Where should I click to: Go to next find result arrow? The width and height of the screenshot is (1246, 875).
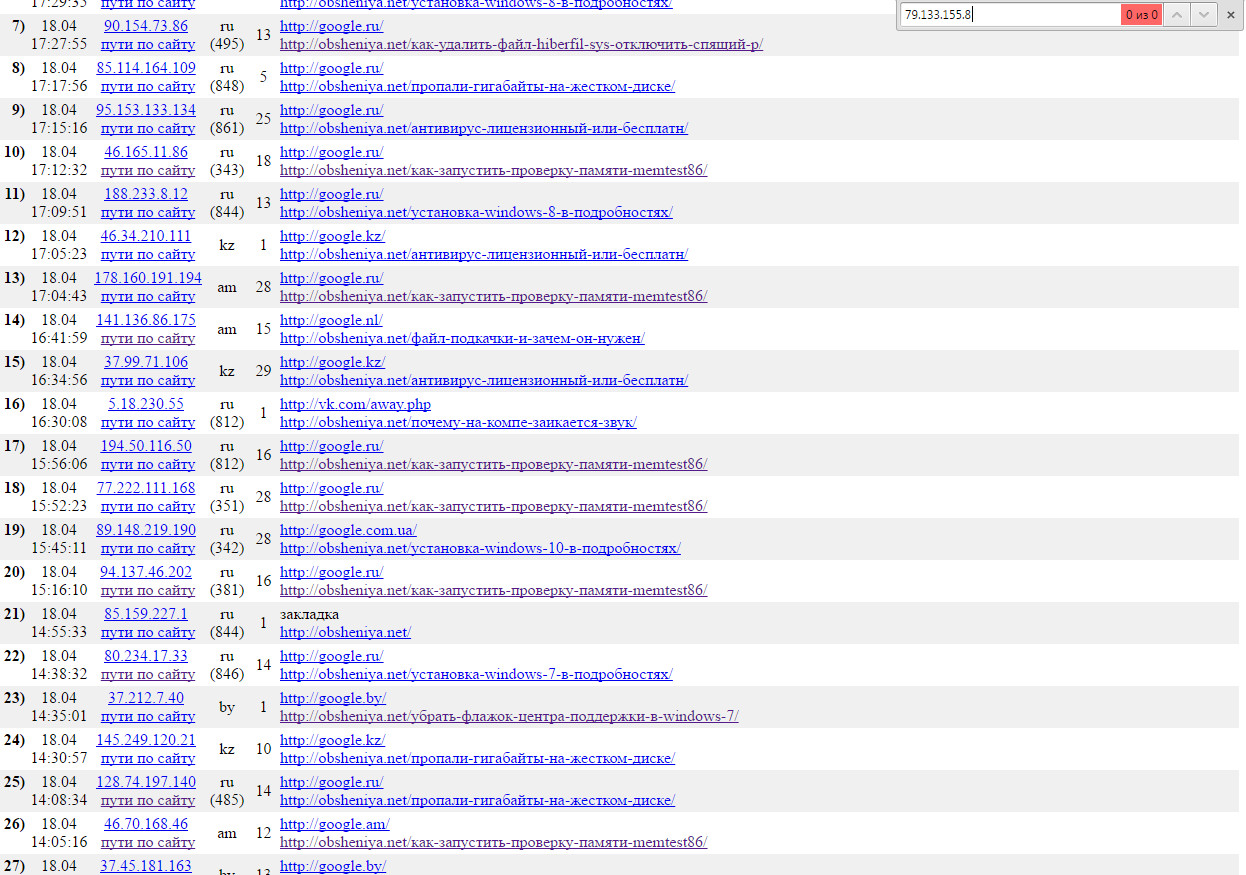[1204, 14]
